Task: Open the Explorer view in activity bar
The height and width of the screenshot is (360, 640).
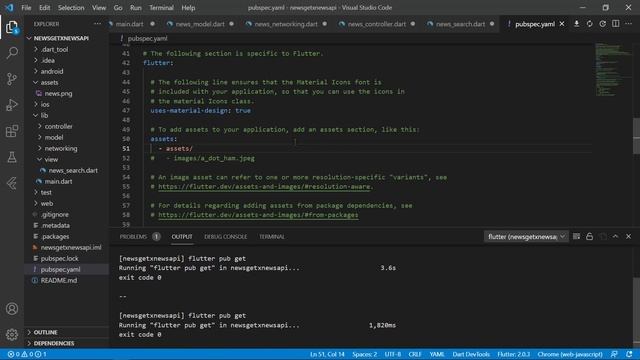Action: [12, 27]
